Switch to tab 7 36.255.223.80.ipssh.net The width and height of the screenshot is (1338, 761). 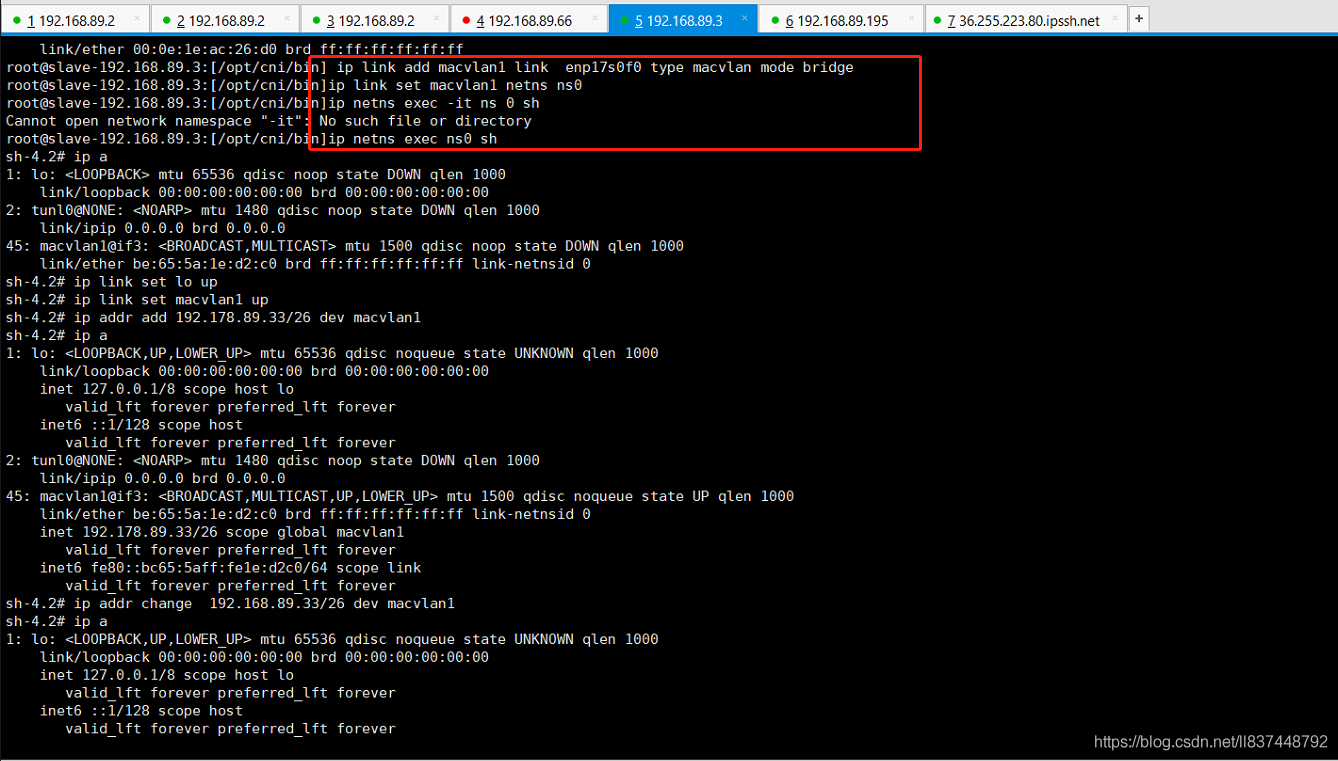coord(1025,20)
